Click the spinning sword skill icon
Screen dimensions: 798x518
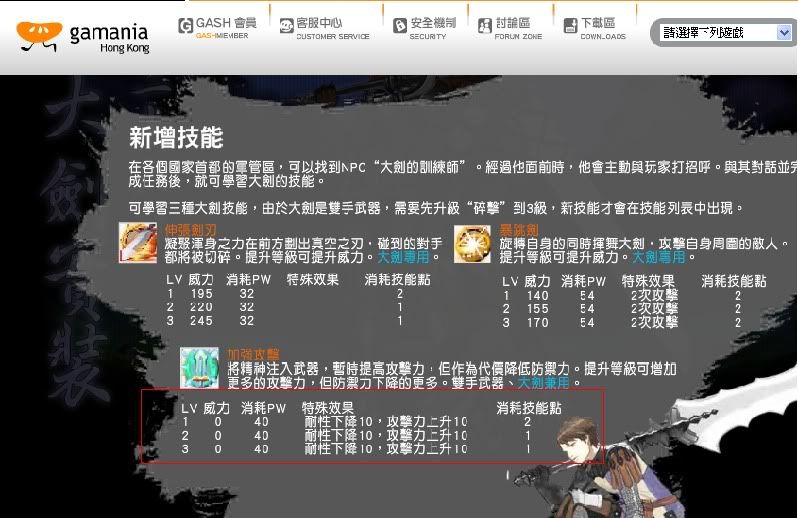pos(471,243)
